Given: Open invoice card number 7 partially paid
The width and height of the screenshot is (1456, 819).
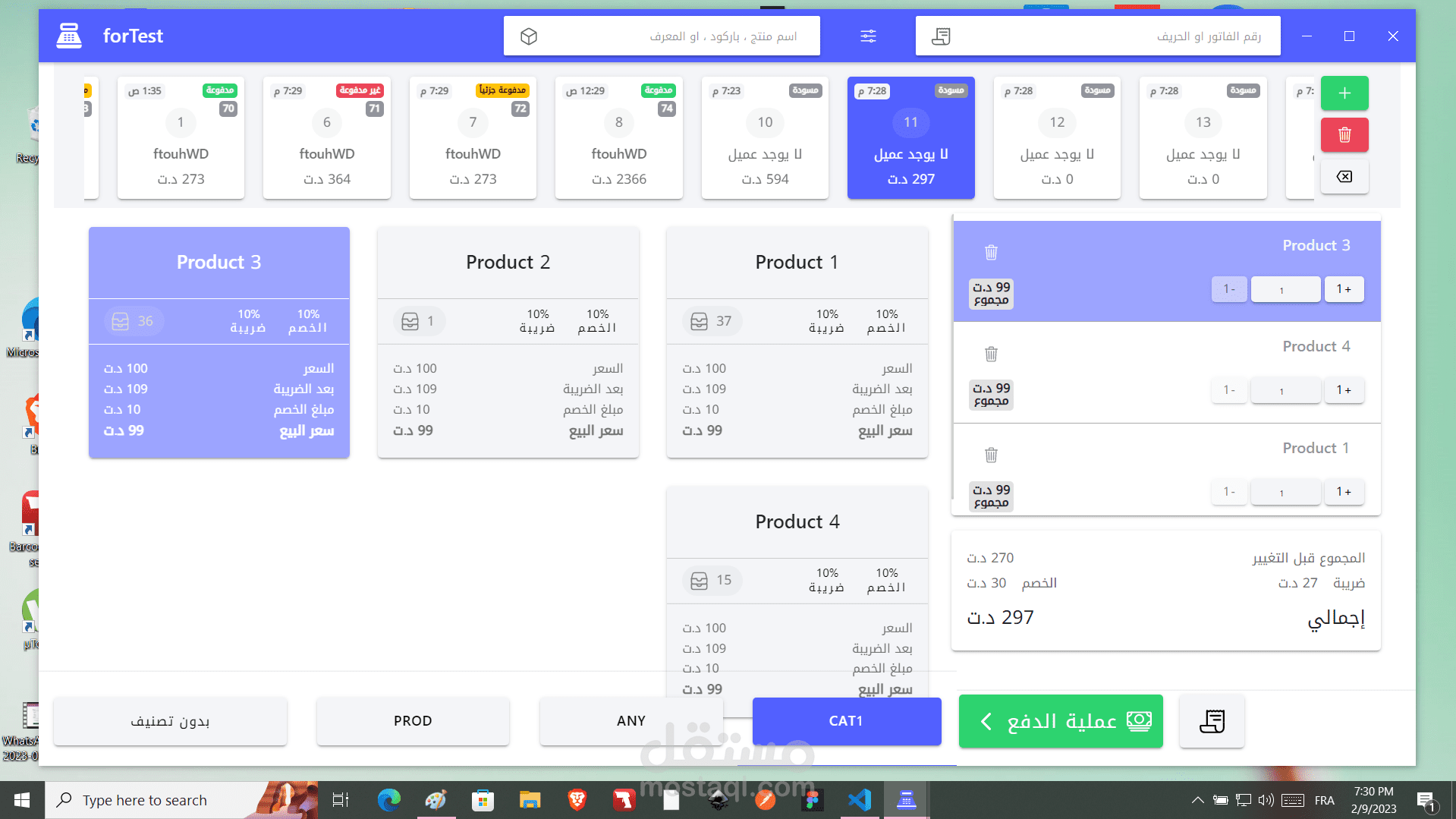Looking at the screenshot, I should [473, 137].
